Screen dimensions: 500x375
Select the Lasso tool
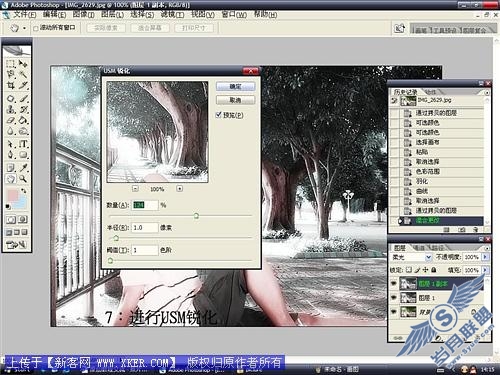(11, 74)
